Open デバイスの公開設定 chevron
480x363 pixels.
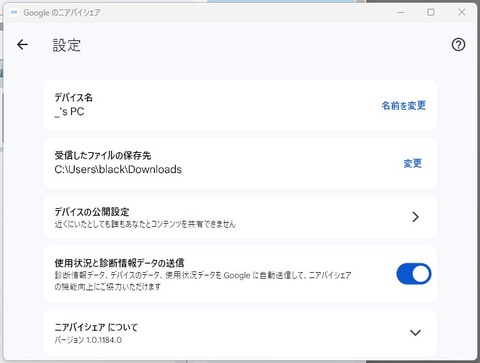[x=415, y=217]
